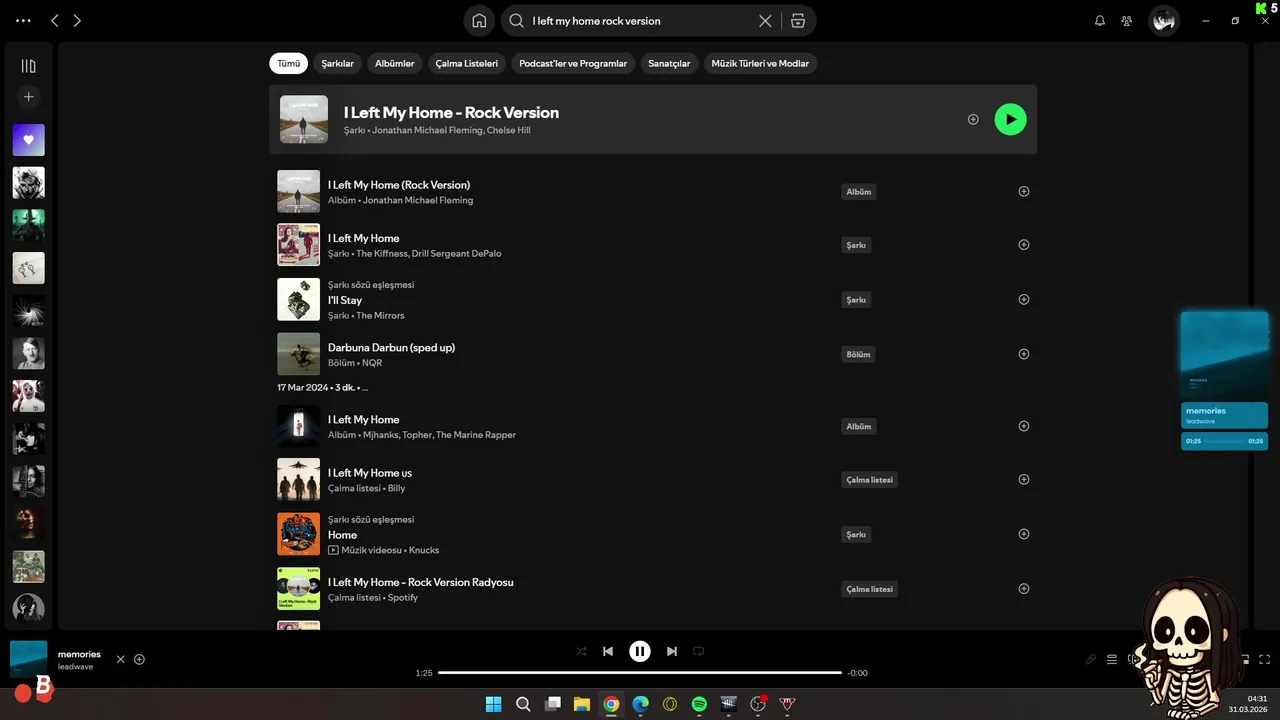1280x720 pixels.
Task: Open I Left My Home (Rock Version) album title
Action: pyautogui.click(x=399, y=185)
